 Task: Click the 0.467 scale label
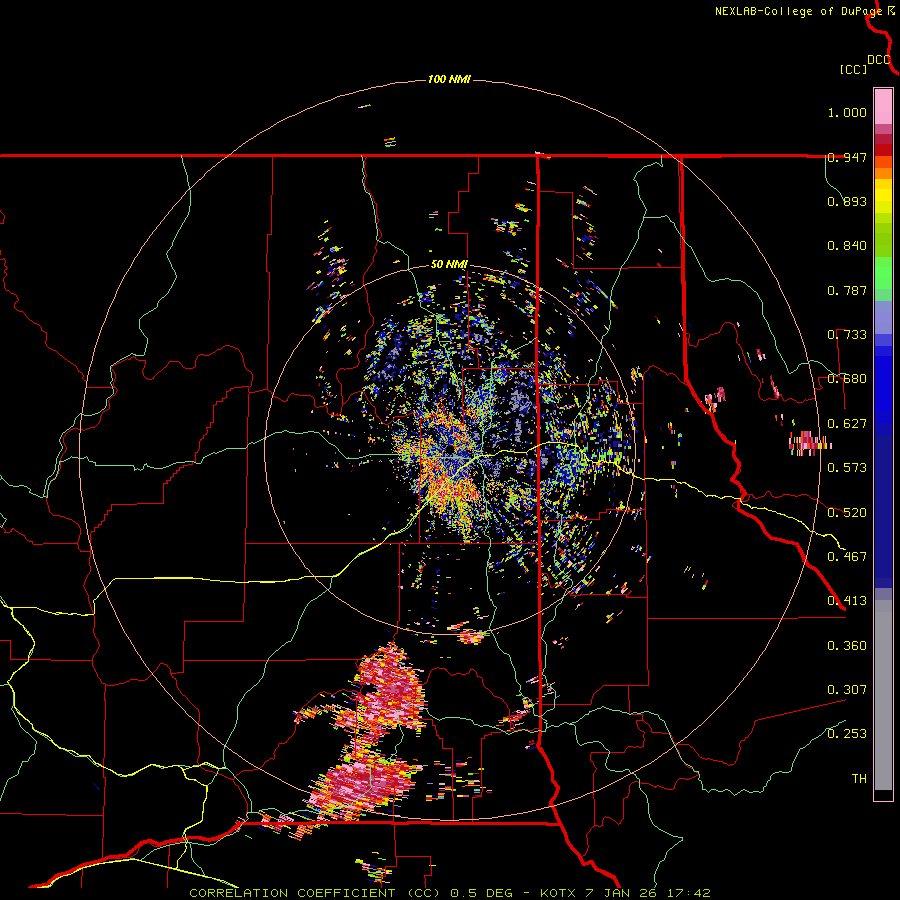847,557
